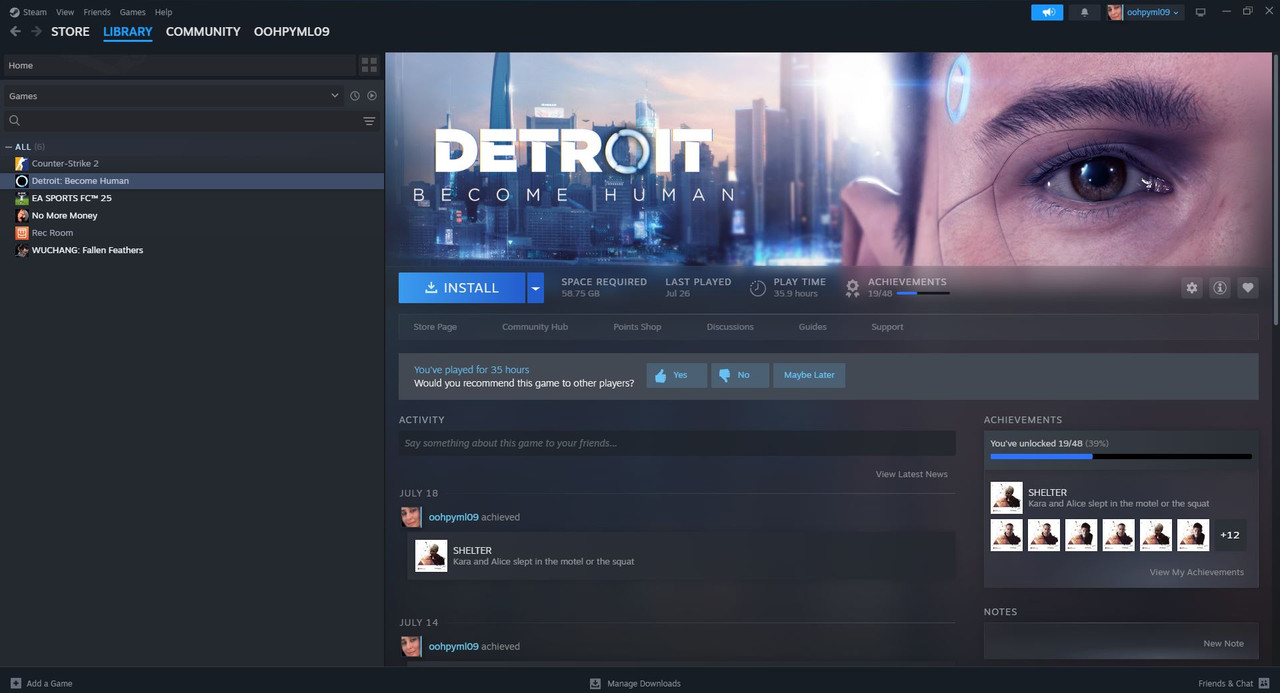The height and width of the screenshot is (693, 1280).
Task: Open Detroit game settings gear
Action: (x=1192, y=288)
